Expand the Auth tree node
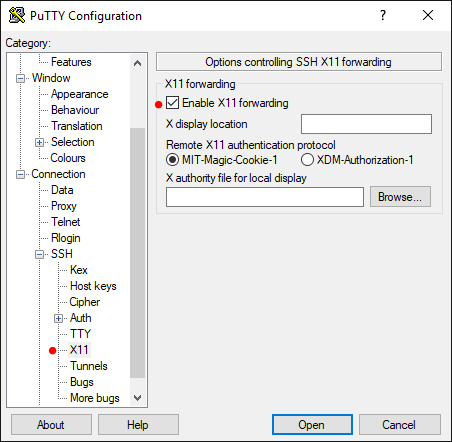Image resolution: width=452 pixels, height=442 pixels. (x=58, y=319)
